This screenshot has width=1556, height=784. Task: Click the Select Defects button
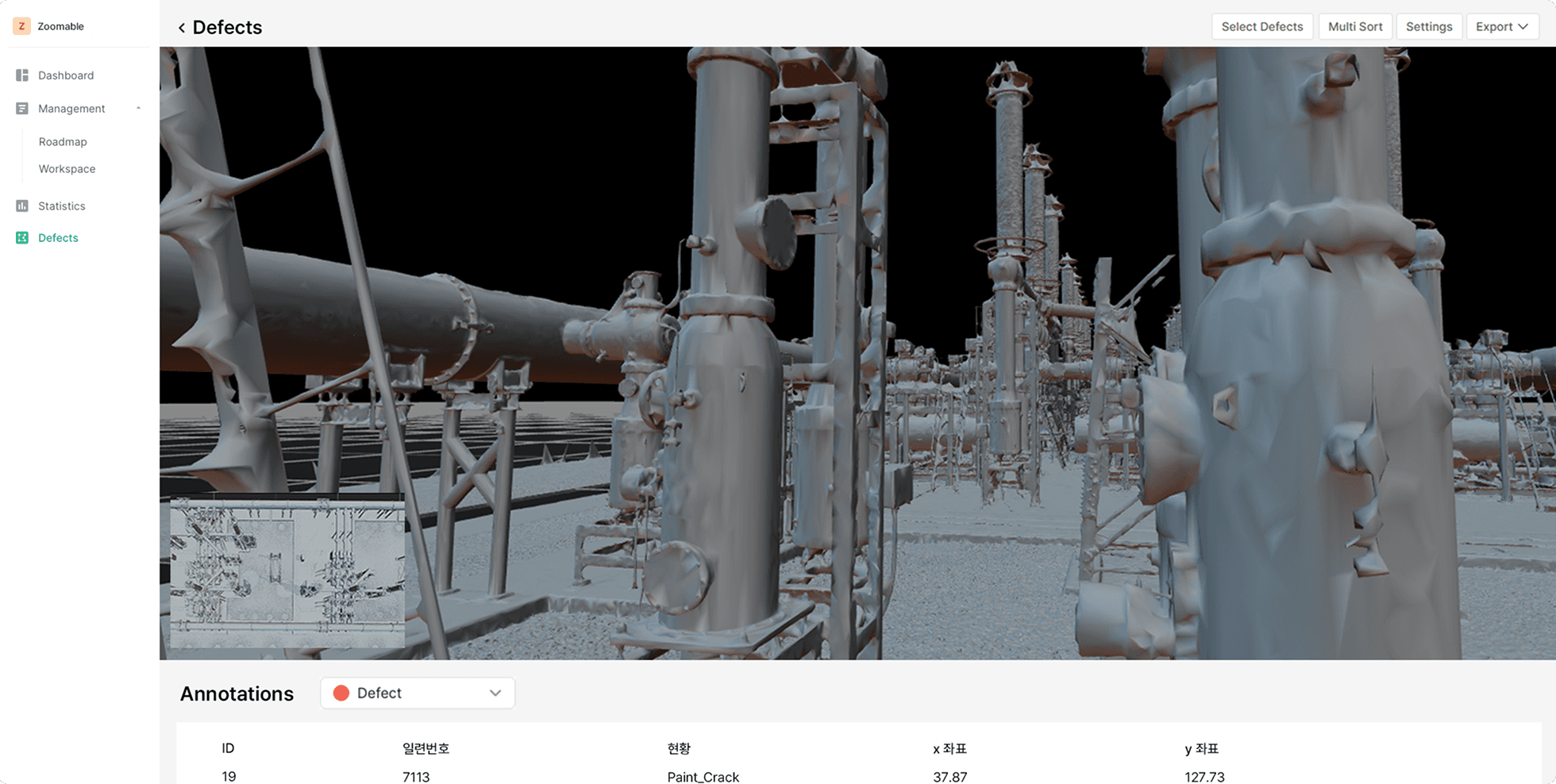point(1261,27)
